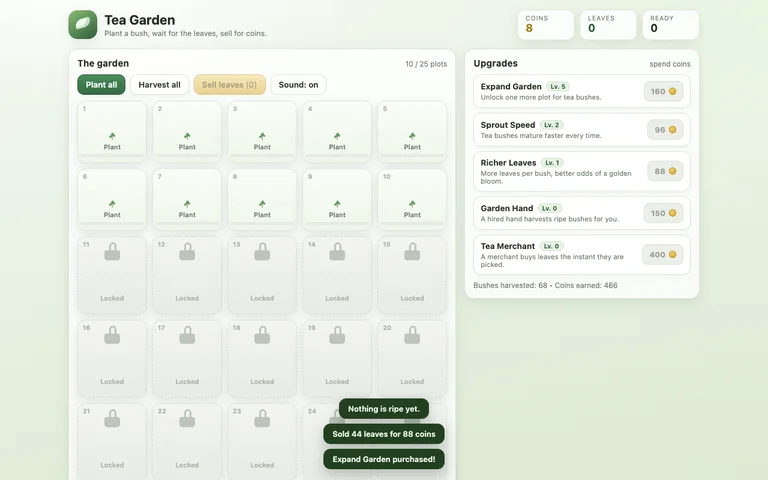
Task: Click the lock icon on plot 13
Action: pos(262,252)
